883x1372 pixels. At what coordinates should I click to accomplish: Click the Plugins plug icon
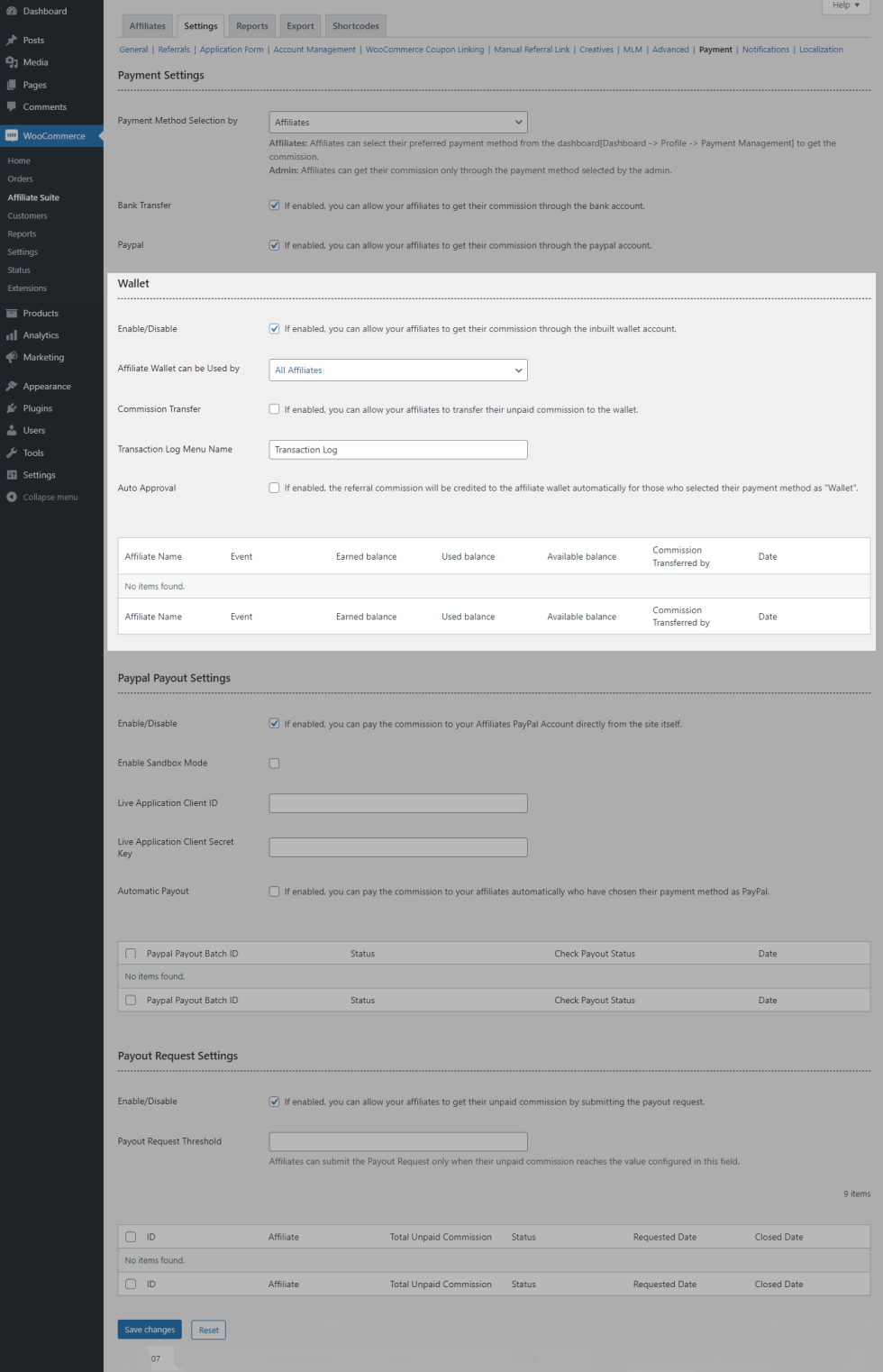[x=12, y=408]
